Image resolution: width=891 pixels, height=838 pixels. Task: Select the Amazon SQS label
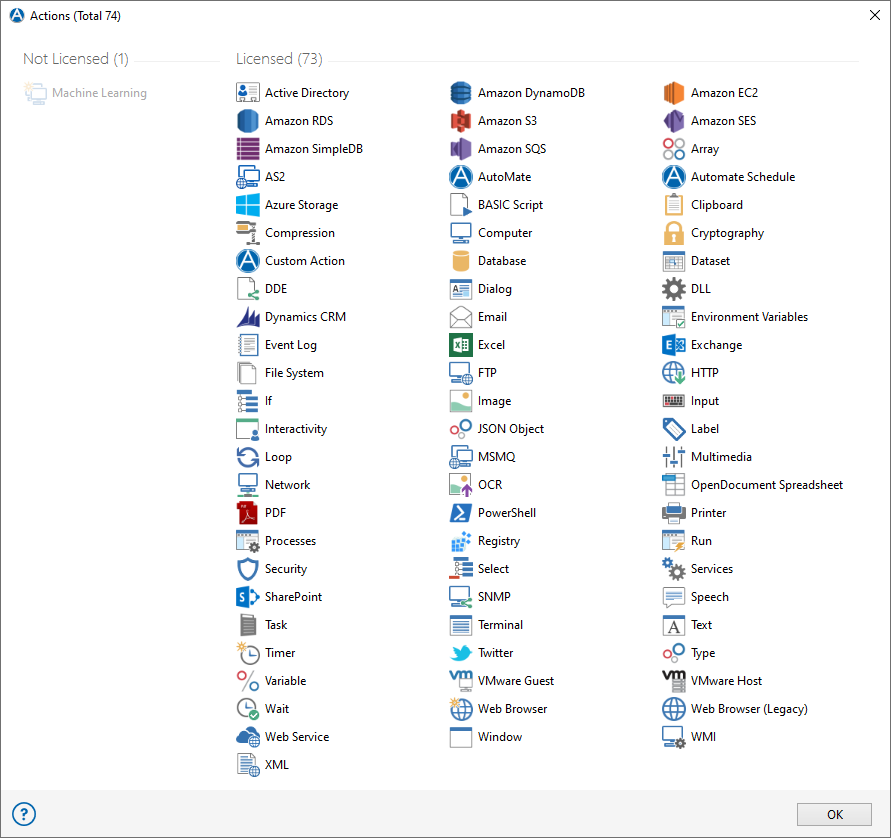(x=511, y=149)
